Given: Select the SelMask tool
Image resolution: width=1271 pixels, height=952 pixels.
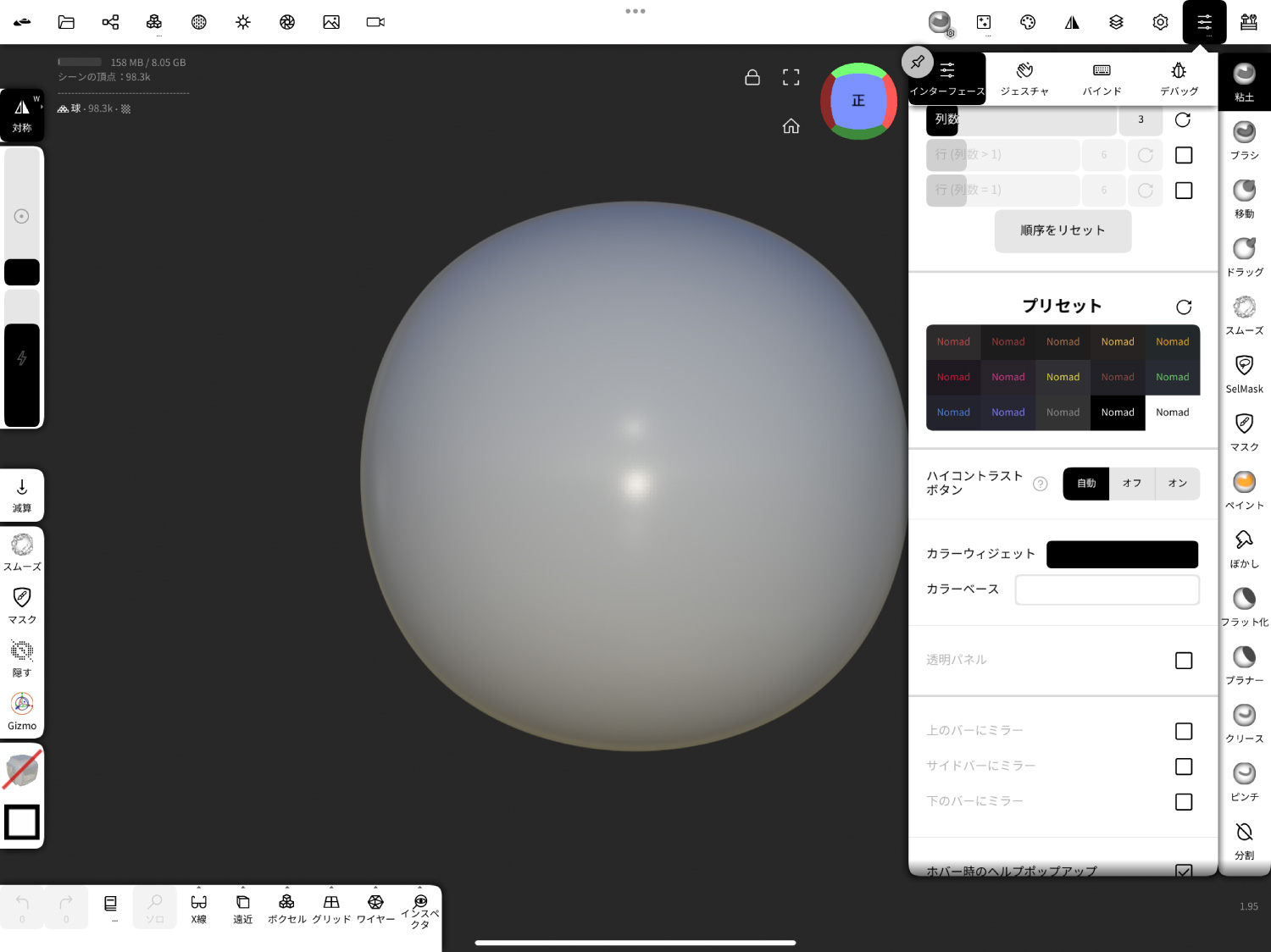Looking at the screenshot, I should (1244, 373).
